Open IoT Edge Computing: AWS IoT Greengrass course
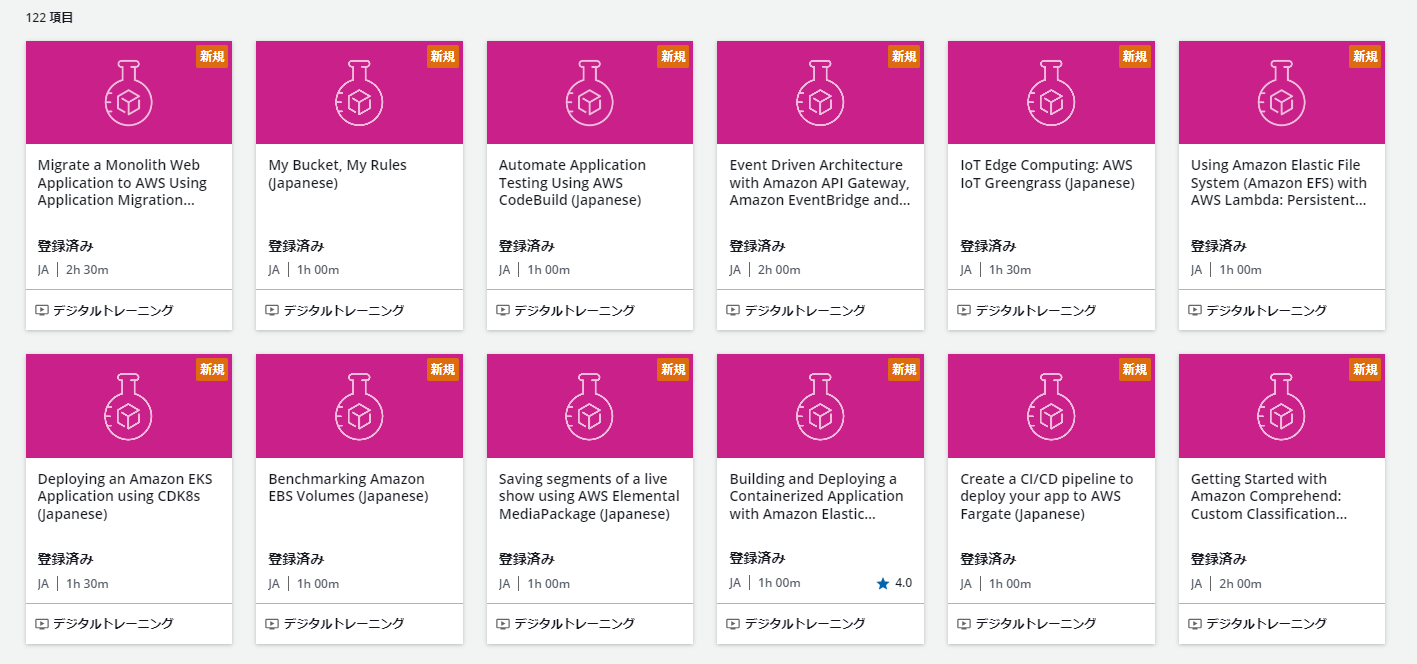This screenshot has width=1417, height=664. point(1047,174)
